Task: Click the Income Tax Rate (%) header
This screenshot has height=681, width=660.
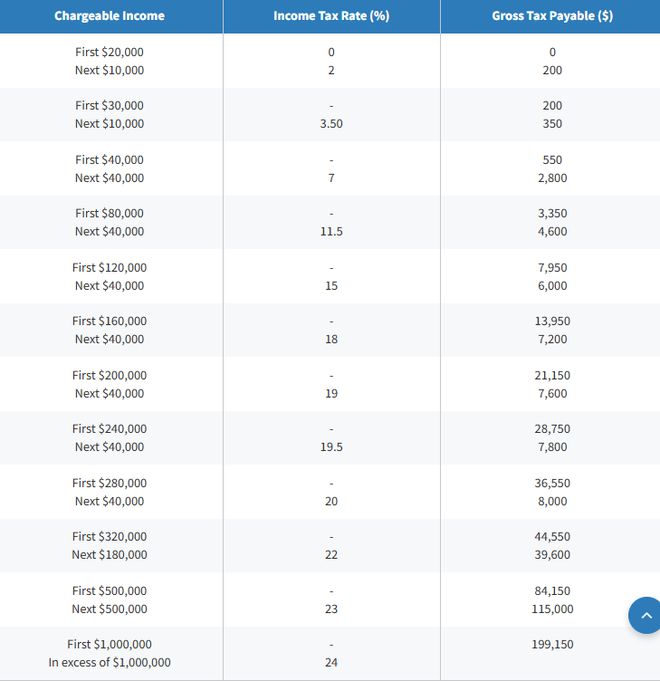Action: pyautogui.click(x=331, y=16)
